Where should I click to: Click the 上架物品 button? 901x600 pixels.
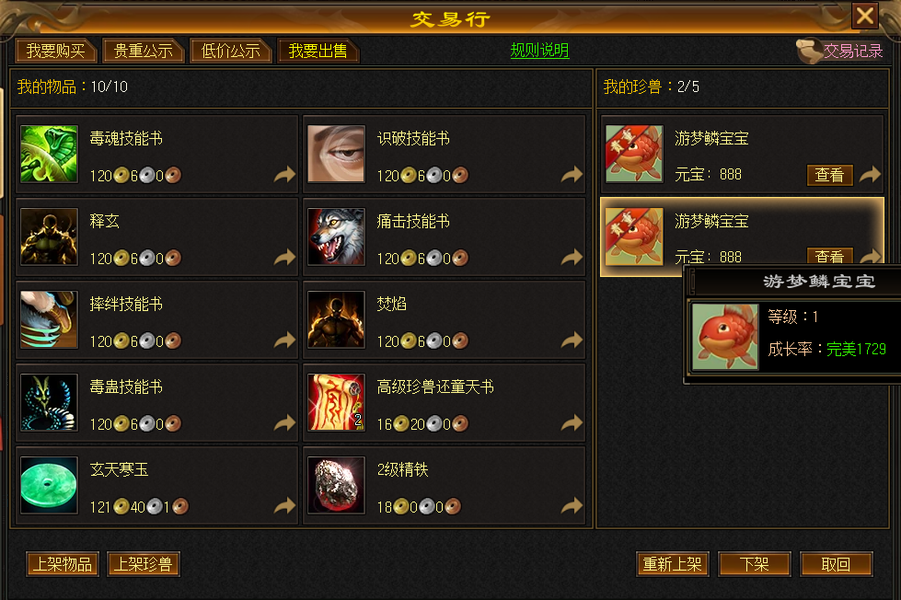63,564
